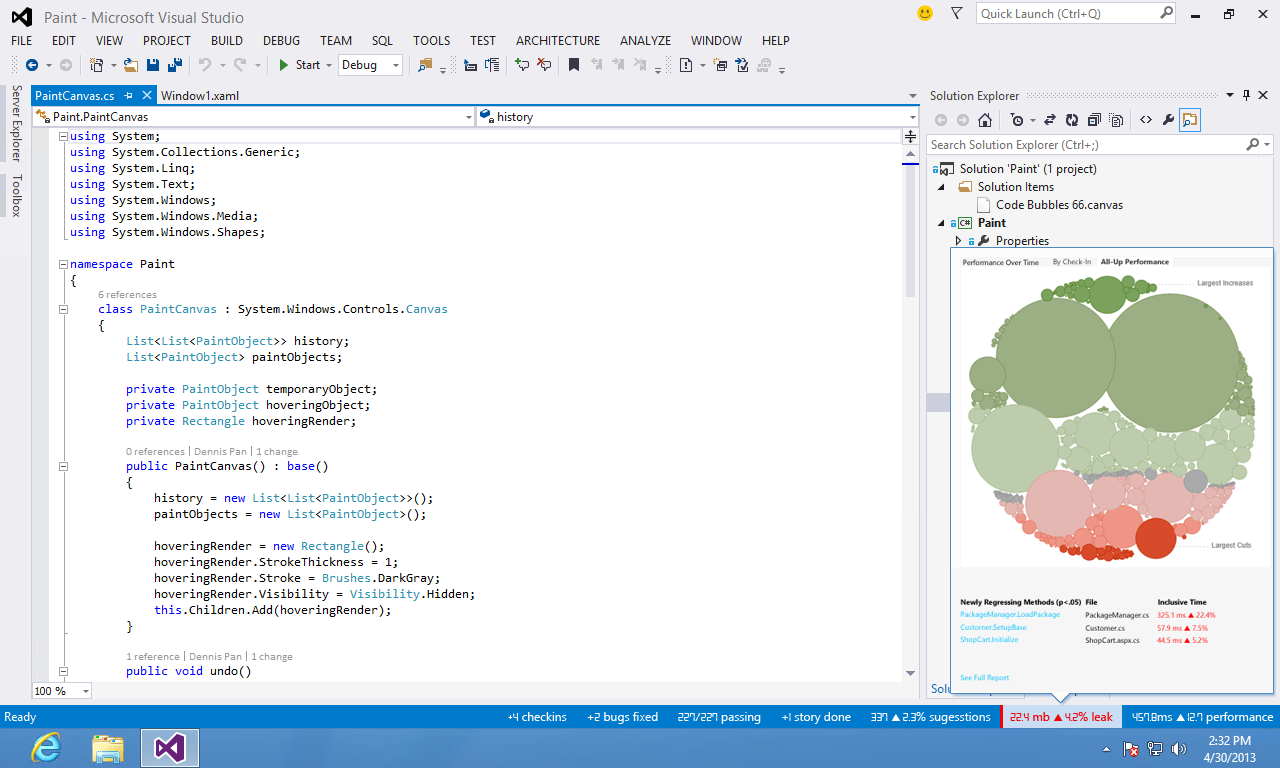Open a file using the toolbar folder icon
Screen dimensions: 1280x768
[131, 65]
